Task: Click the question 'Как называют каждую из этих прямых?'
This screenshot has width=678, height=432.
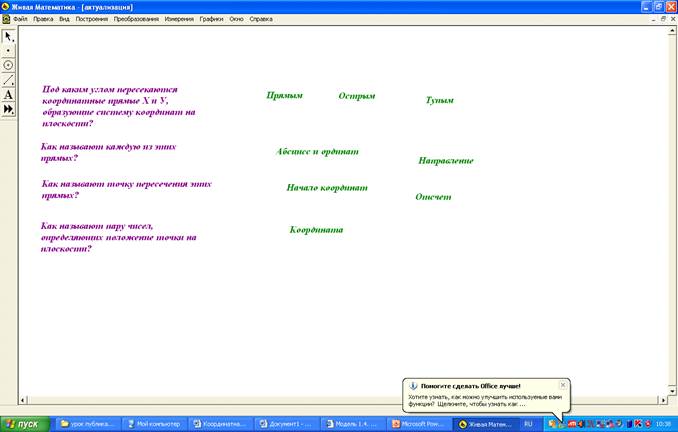Action: point(109,152)
